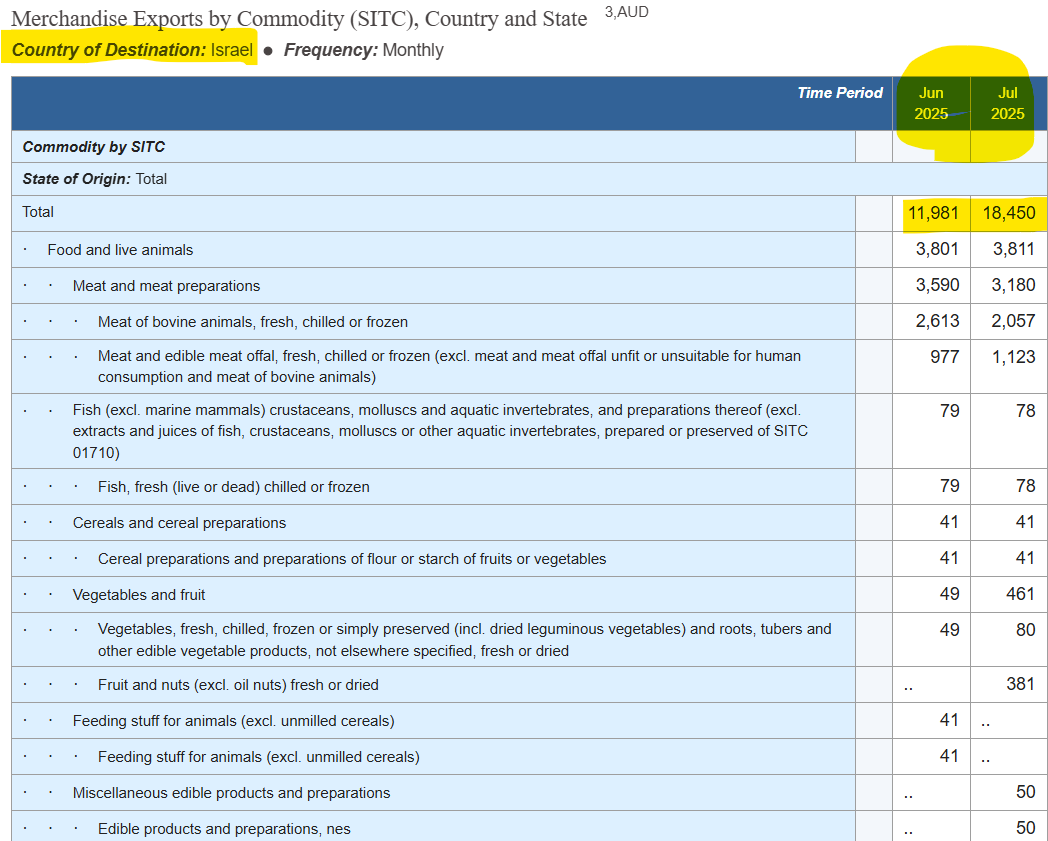The image size is (1048, 841).
Task: Select meat offal June value 977
Action: [944, 357]
